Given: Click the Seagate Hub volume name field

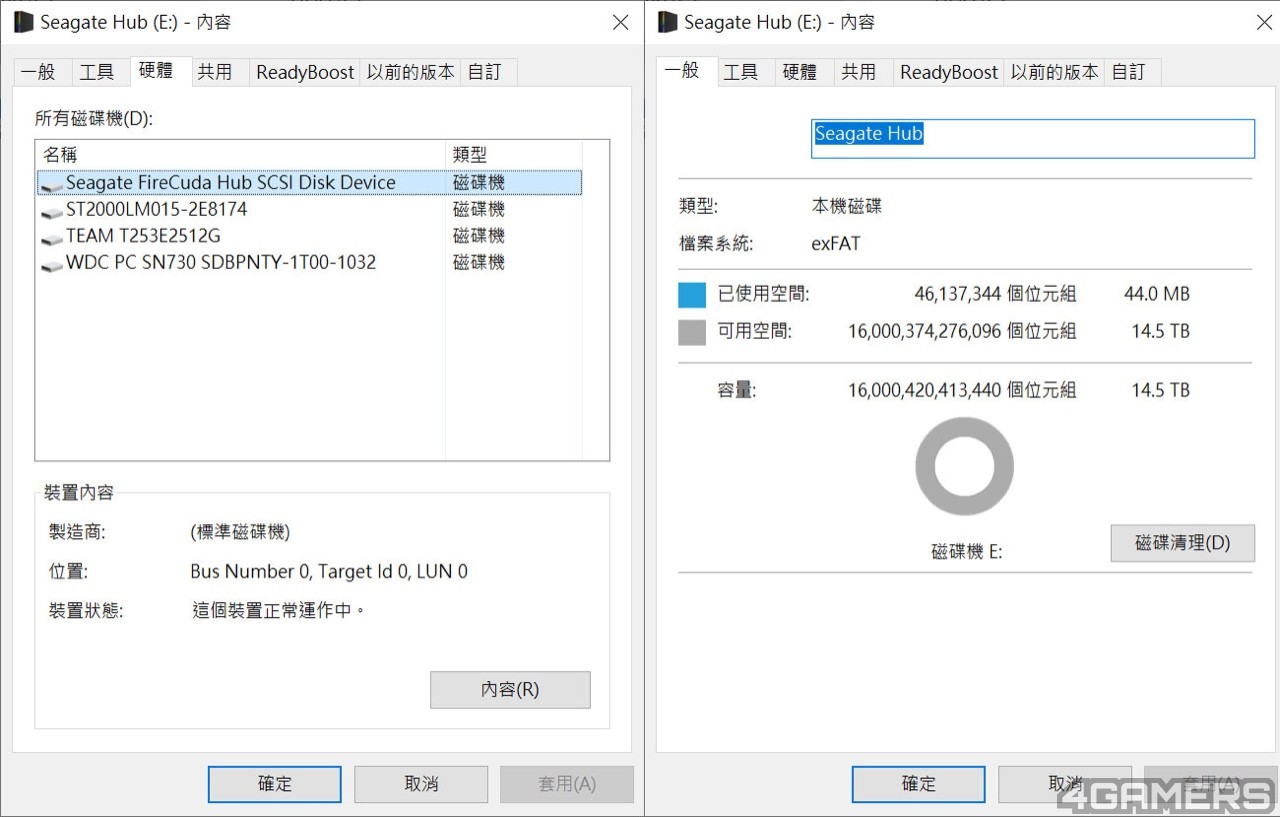Looking at the screenshot, I should pos(1032,139).
